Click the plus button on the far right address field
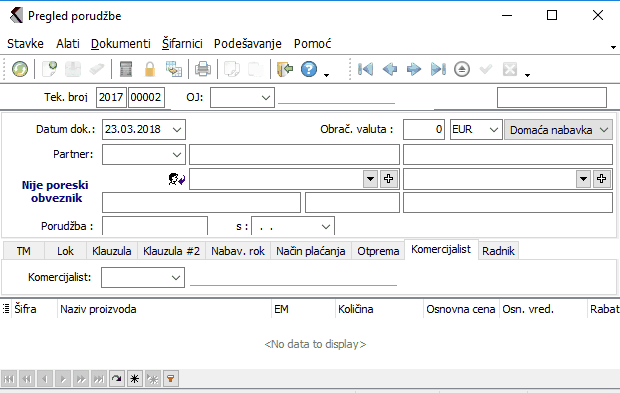Image resolution: width=620 pixels, height=393 pixels. [602, 179]
